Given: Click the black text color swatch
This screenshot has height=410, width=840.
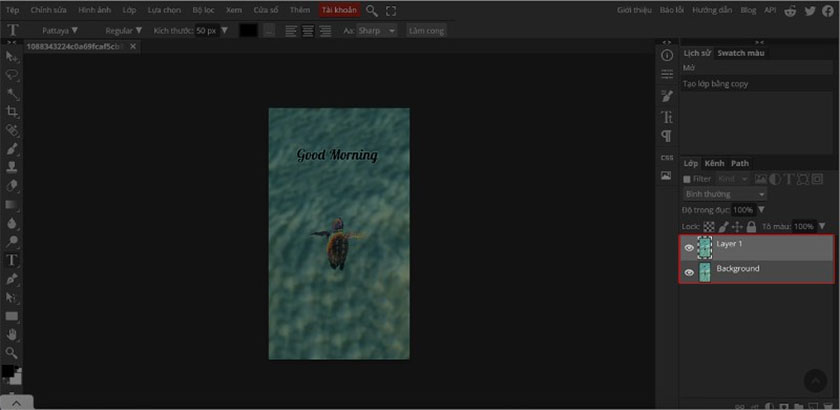Looking at the screenshot, I should tap(248, 30).
